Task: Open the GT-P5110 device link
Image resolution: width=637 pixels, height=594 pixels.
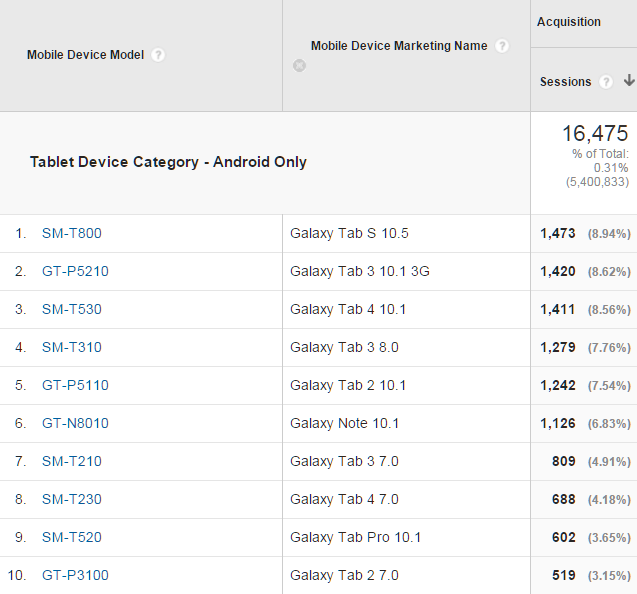Action: (75, 385)
